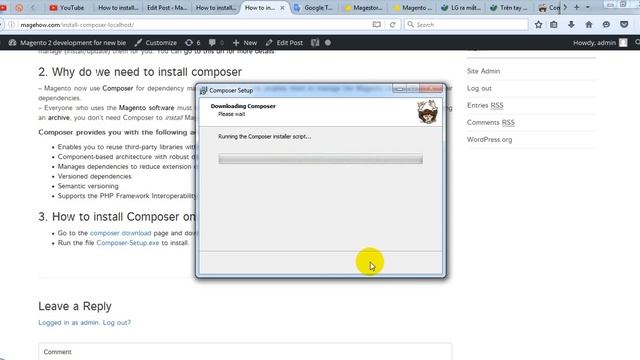640x360 pixels.
Task: Close the active How to in... tab
Action: pyautogui.click(x=282, y=7)
